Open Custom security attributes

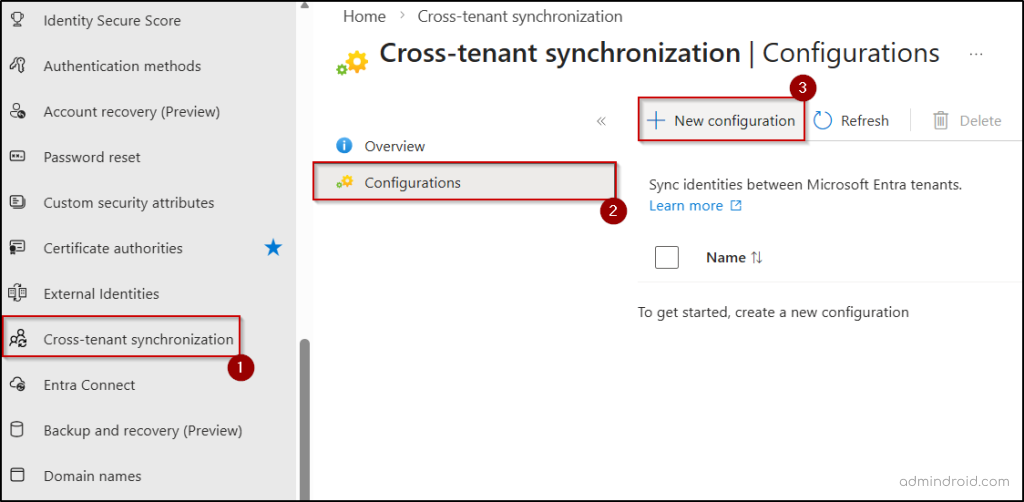tap(129, 202)
